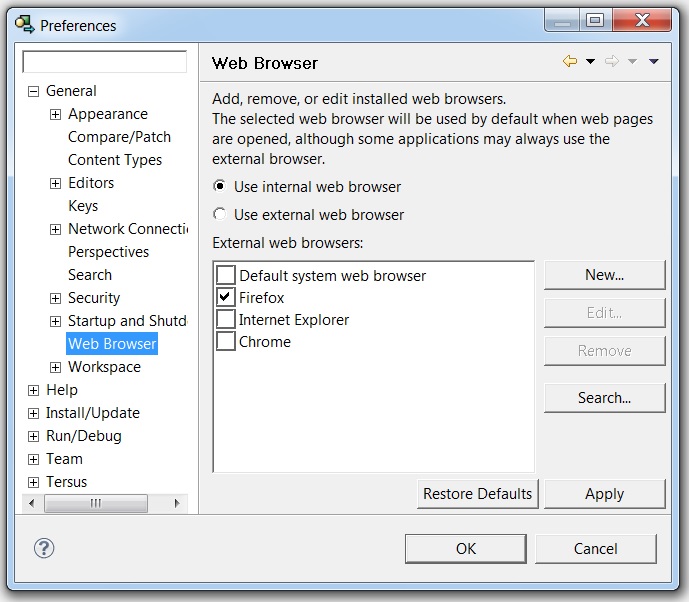Image resolution: width=689 pixels, height=602 pixels.
Task: Select the Appearance tree label
Action: coord(108,114)
